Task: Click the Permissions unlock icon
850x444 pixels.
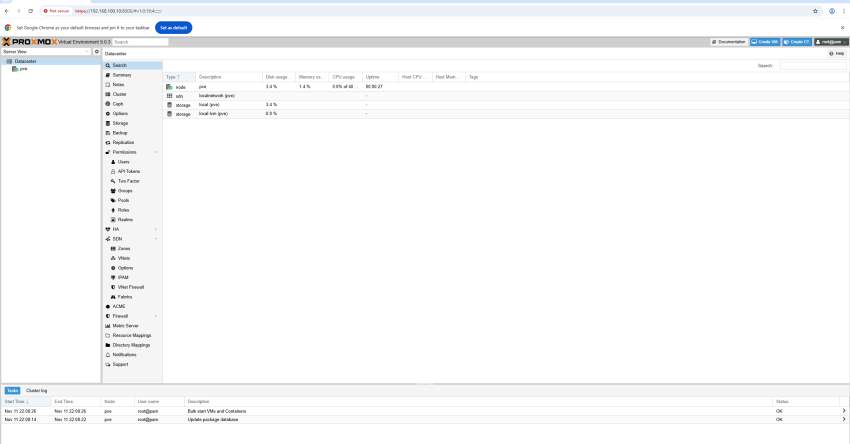Action: click(x=108, y=152)
